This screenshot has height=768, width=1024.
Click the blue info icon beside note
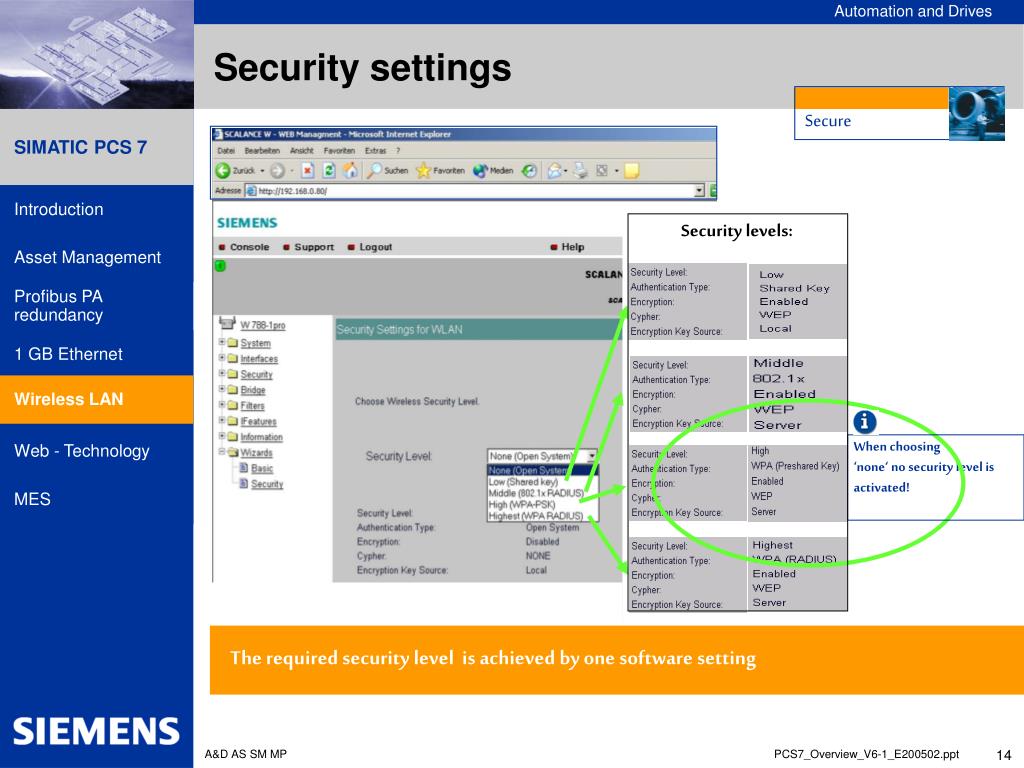865,422
